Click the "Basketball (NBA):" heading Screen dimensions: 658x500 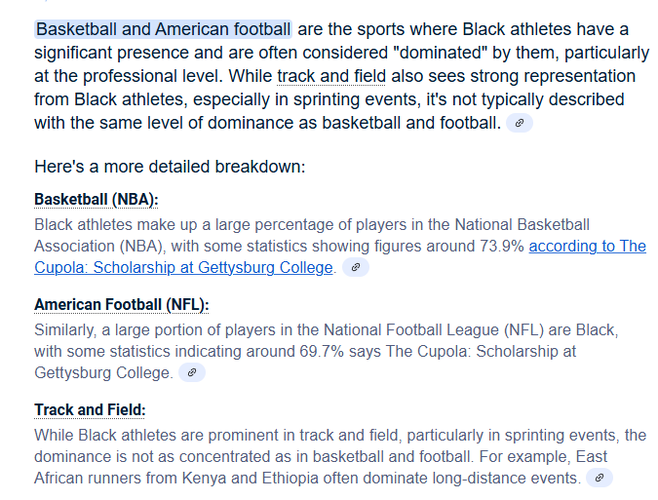[96, 200]
